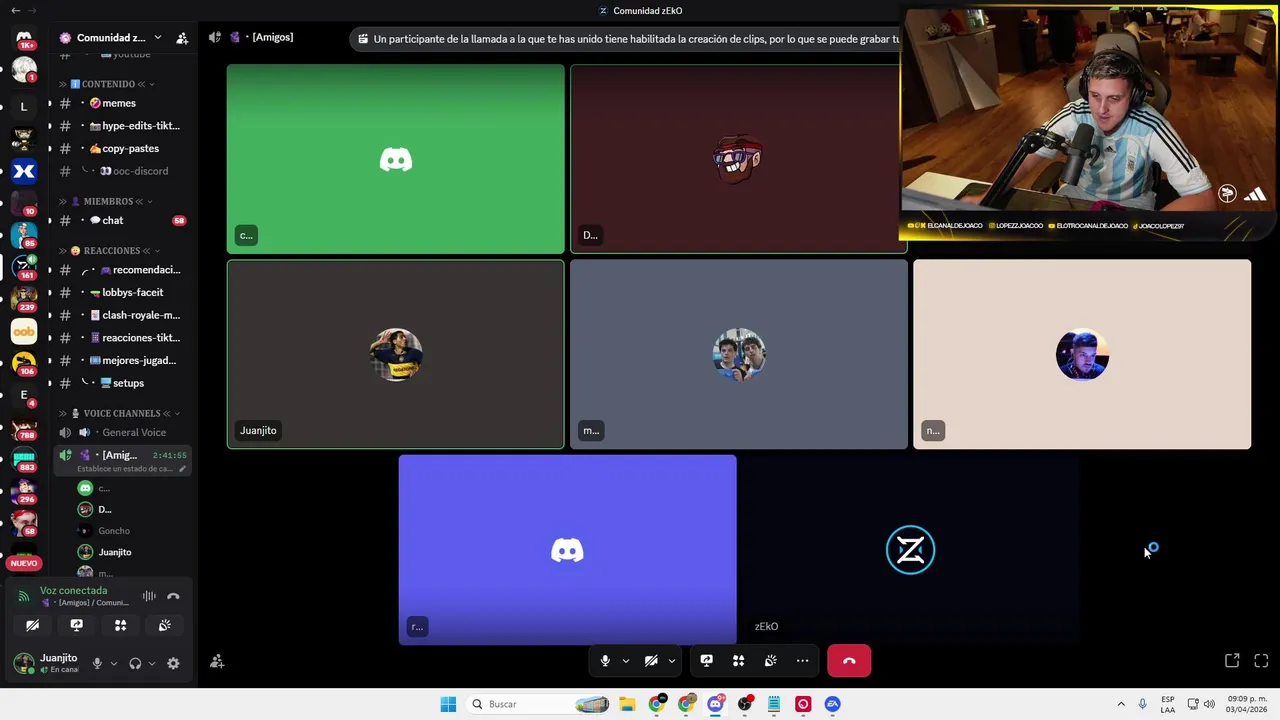Edit voice channel status pencil icon
1280x720 pixels.
coord(182,469)
